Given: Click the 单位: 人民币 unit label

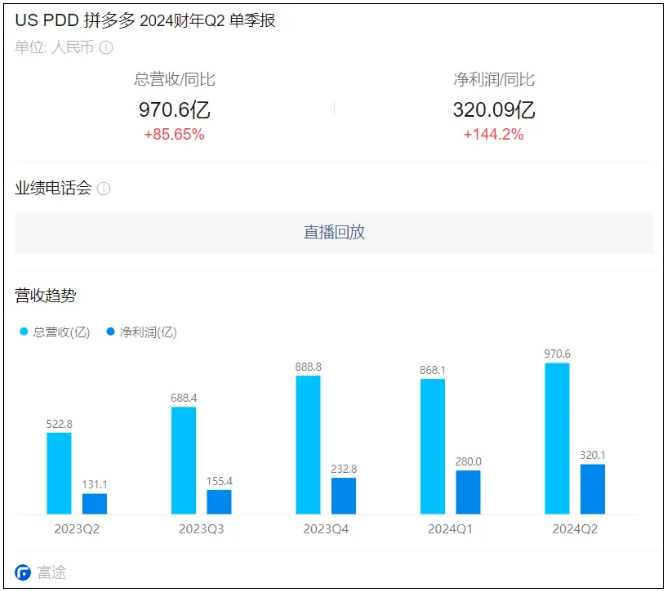Looking at the screenshot, I should click(x=54, y=47).
